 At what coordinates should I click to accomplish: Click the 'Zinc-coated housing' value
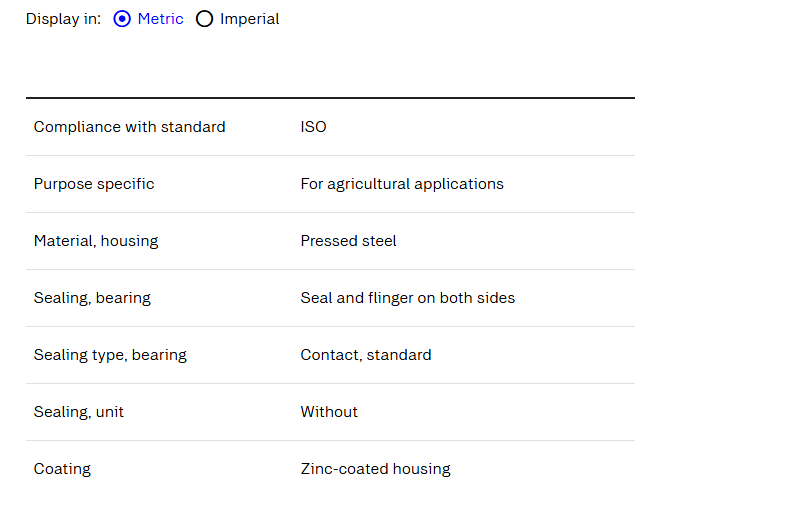pos(375,469)
